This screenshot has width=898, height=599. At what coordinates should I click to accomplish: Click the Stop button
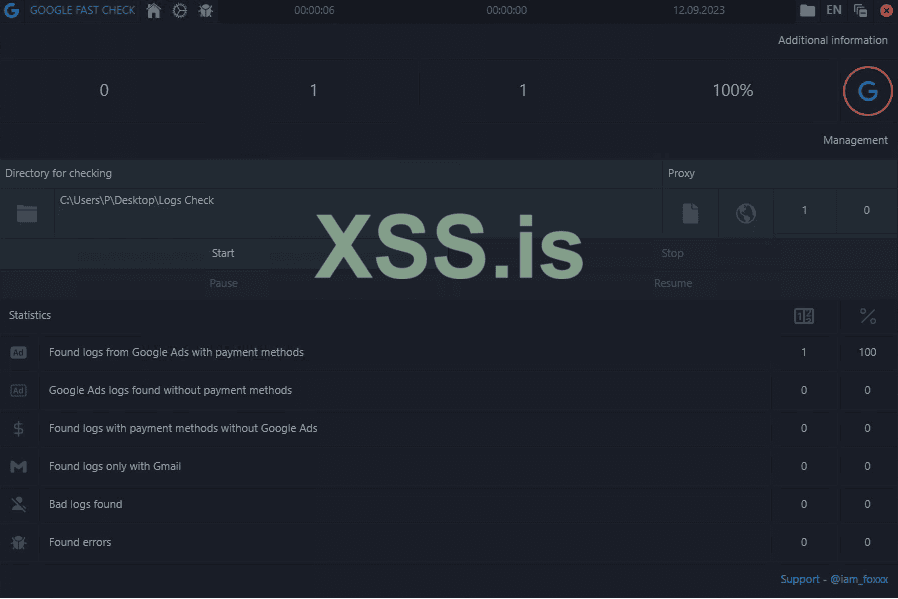coord(672,253)
